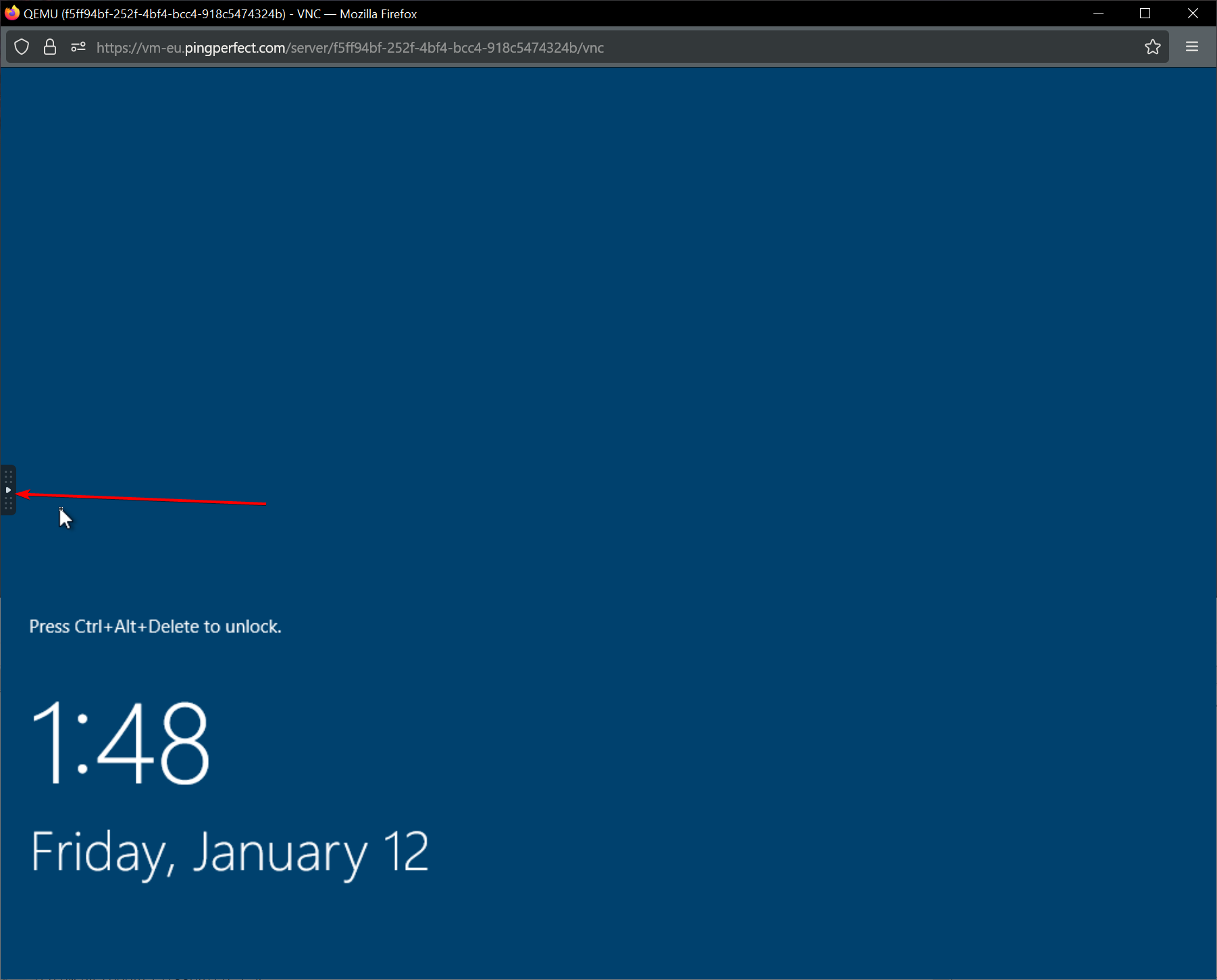Click the "Press Ctrl+Alt+Delete to unlock" text

coord(155,627)
